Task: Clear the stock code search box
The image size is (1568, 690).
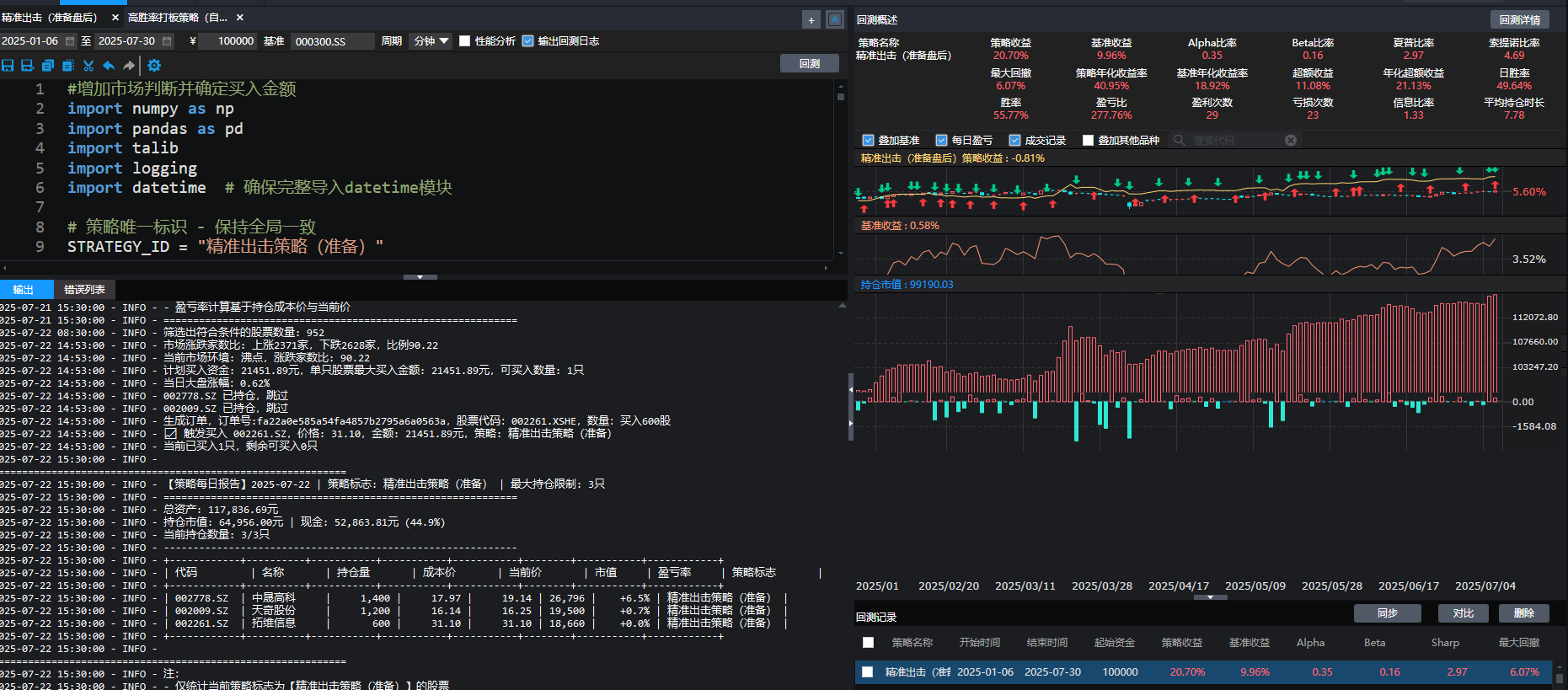Action: click(x=1291, y=140)
